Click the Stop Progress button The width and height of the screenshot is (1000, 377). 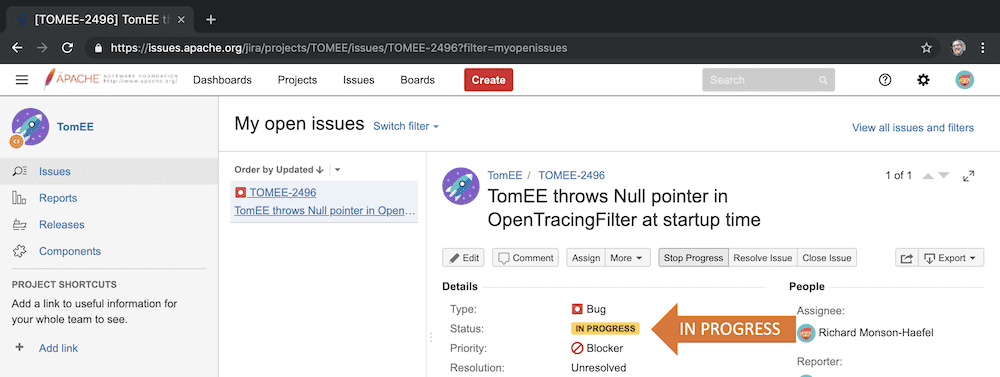click(693, 258)
